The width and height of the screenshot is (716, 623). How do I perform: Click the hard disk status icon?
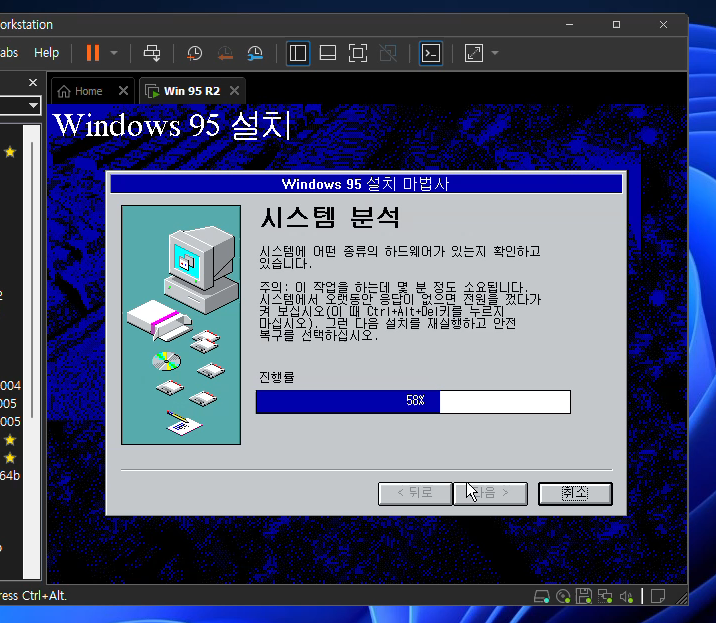(x=542, y=596)
